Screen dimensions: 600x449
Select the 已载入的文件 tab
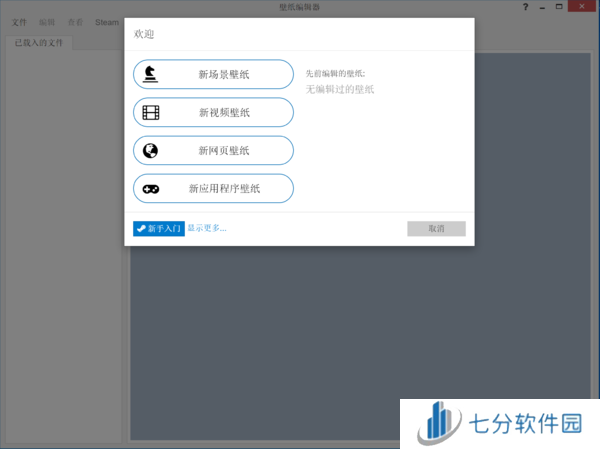(39, 42)
